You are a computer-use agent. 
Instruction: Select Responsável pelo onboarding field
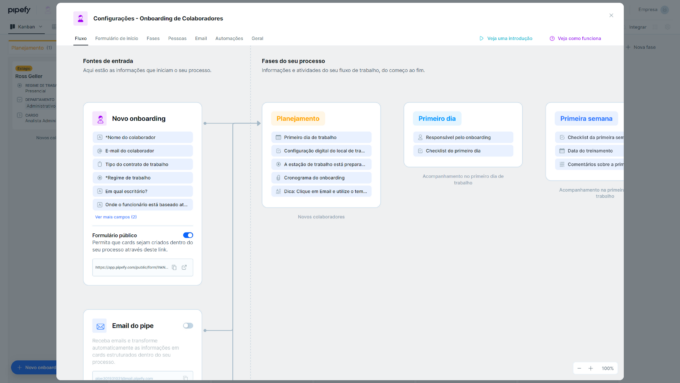point(463,137)
